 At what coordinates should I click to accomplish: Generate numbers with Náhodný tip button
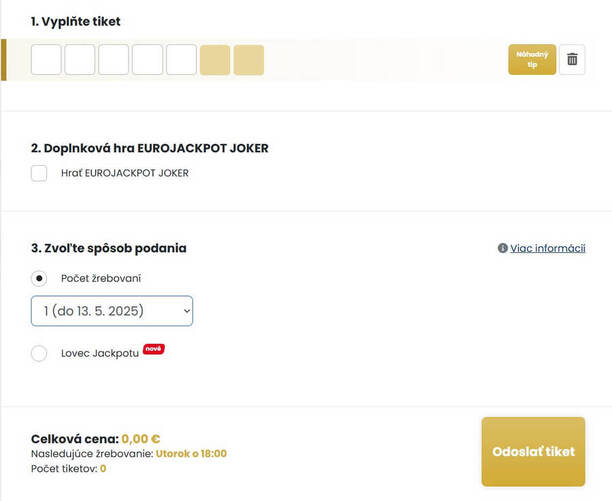[532, 59]
